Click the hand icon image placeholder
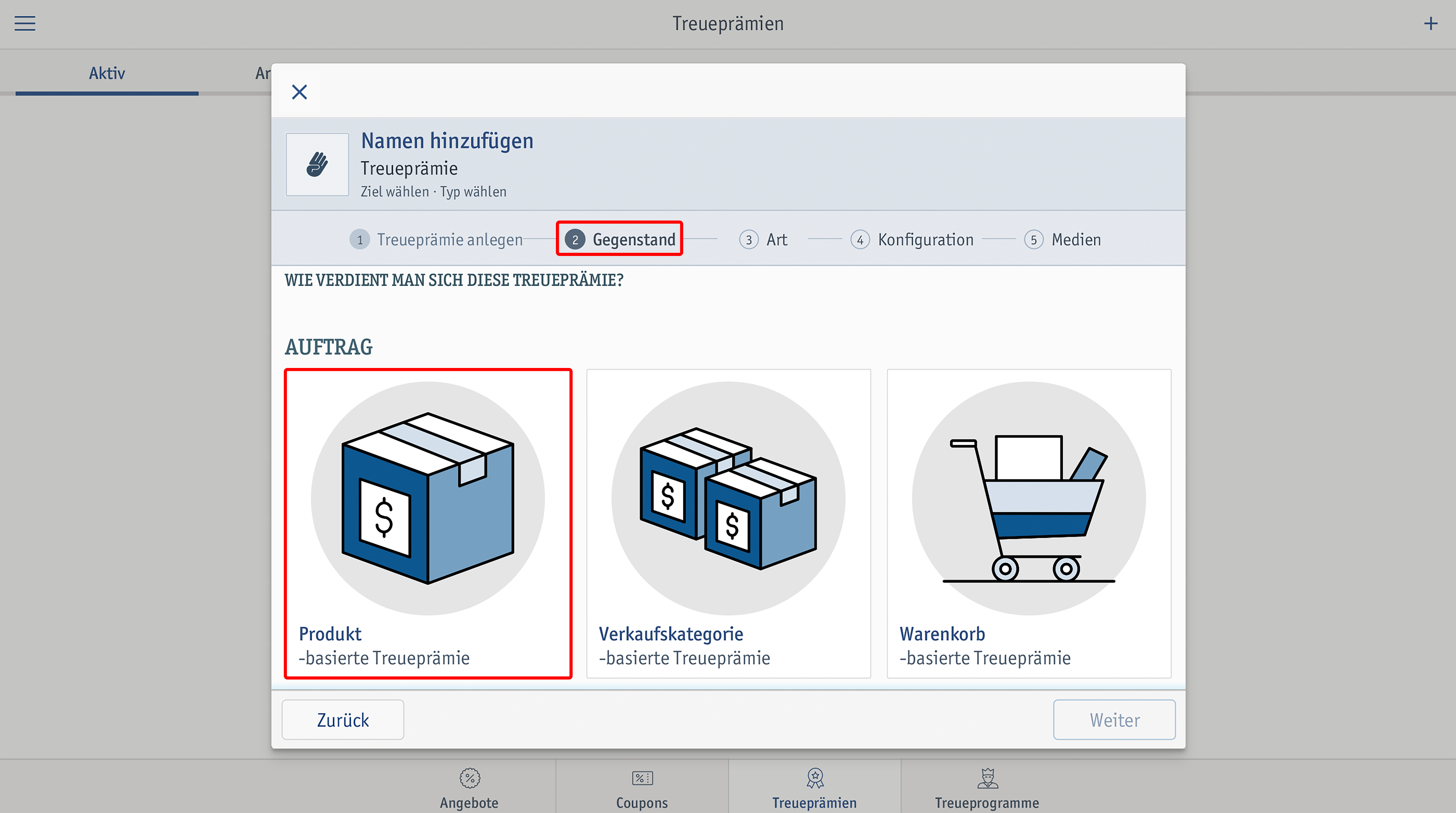 [317, 164]
